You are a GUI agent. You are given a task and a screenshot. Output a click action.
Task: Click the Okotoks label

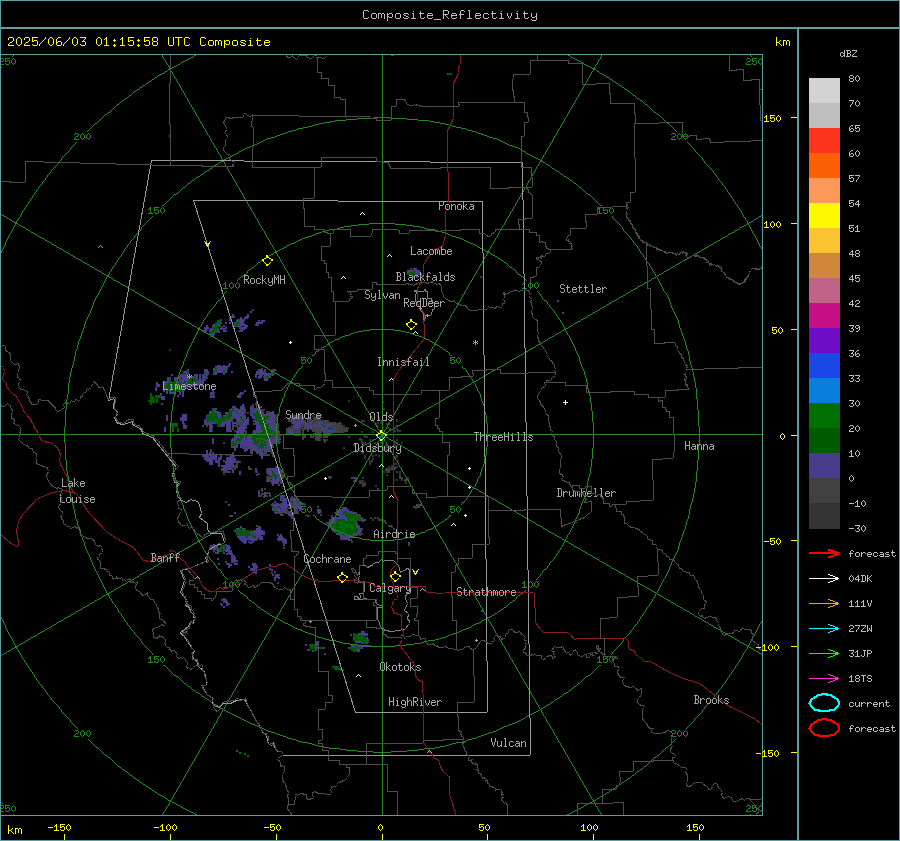400,666
